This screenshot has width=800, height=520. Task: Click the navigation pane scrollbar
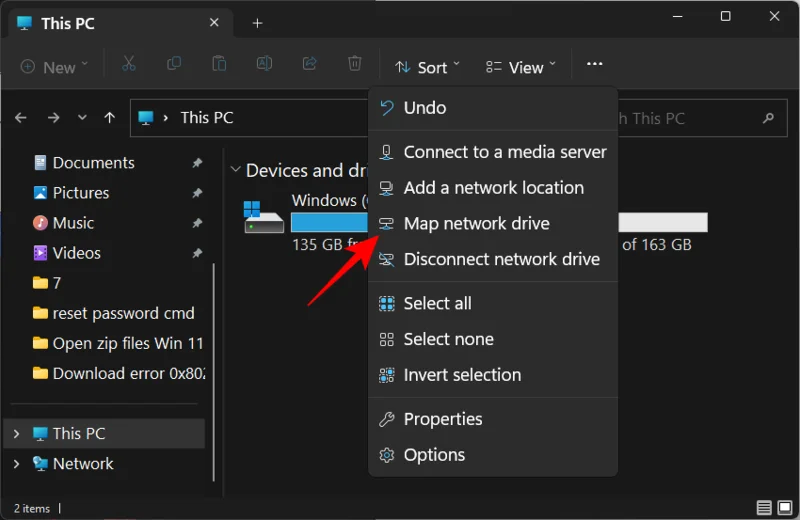[213, 372]
